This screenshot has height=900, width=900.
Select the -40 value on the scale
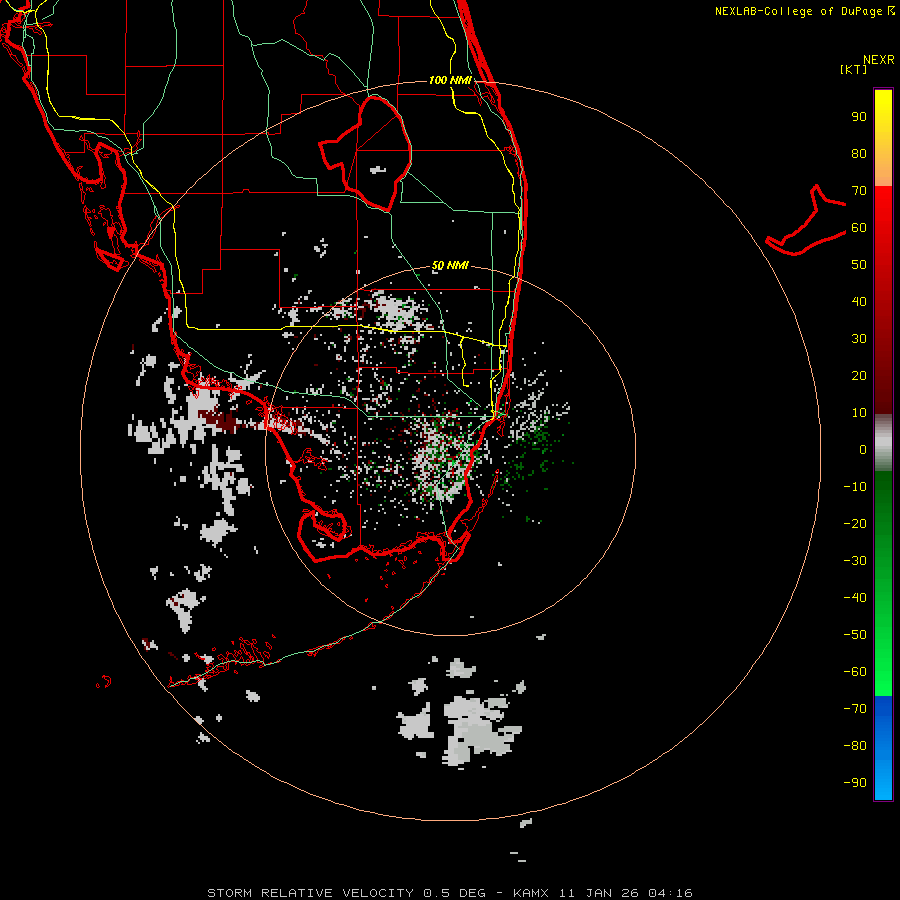(x=855, y=598)
